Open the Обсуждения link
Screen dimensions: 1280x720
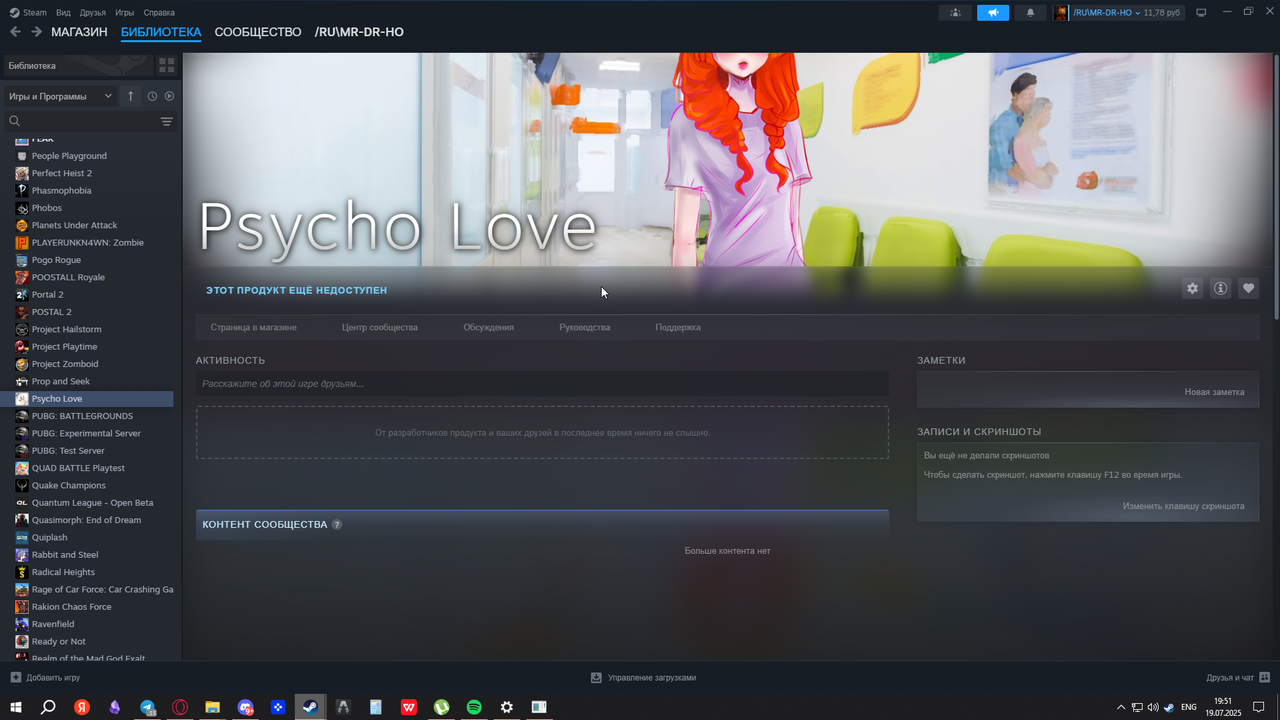point(488,327)
